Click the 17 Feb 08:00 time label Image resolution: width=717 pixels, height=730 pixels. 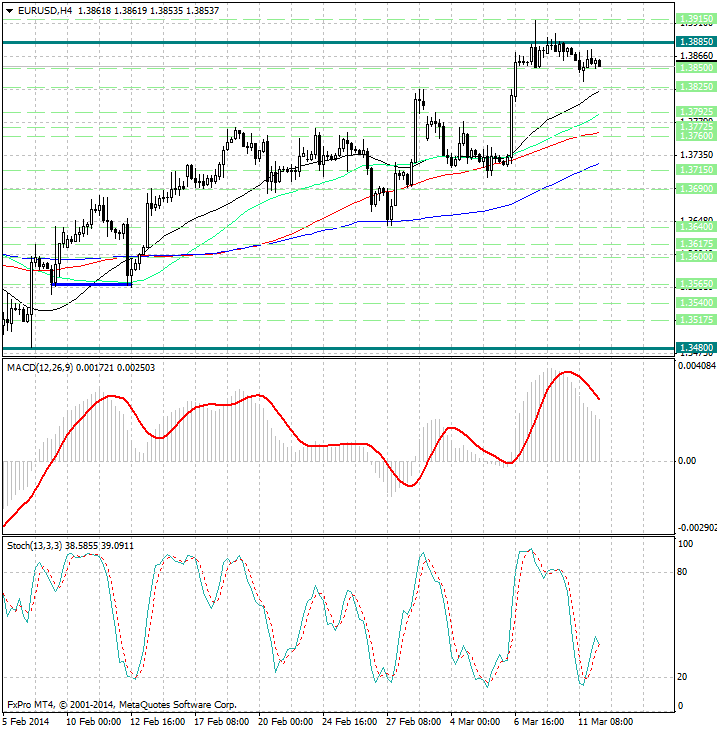222,722
